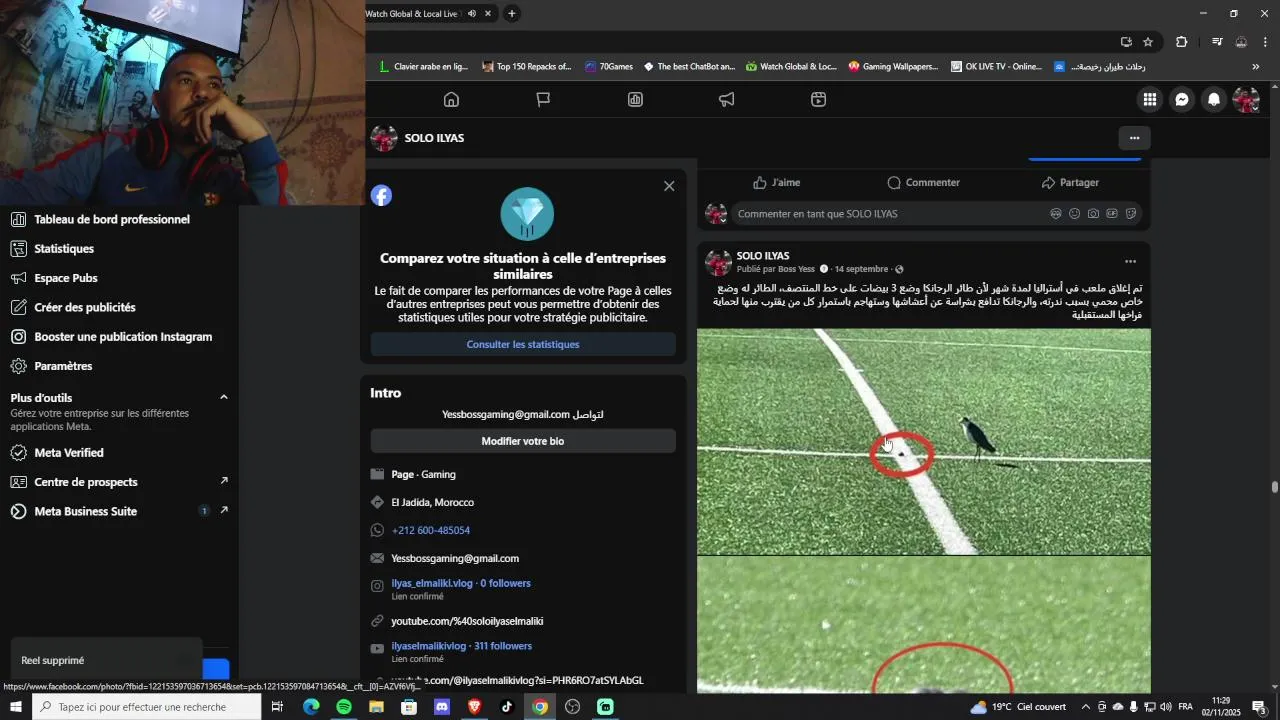Open post options three-dot menu
The height and width of the screenshot is (720, 1280).
pos(1130,262)
